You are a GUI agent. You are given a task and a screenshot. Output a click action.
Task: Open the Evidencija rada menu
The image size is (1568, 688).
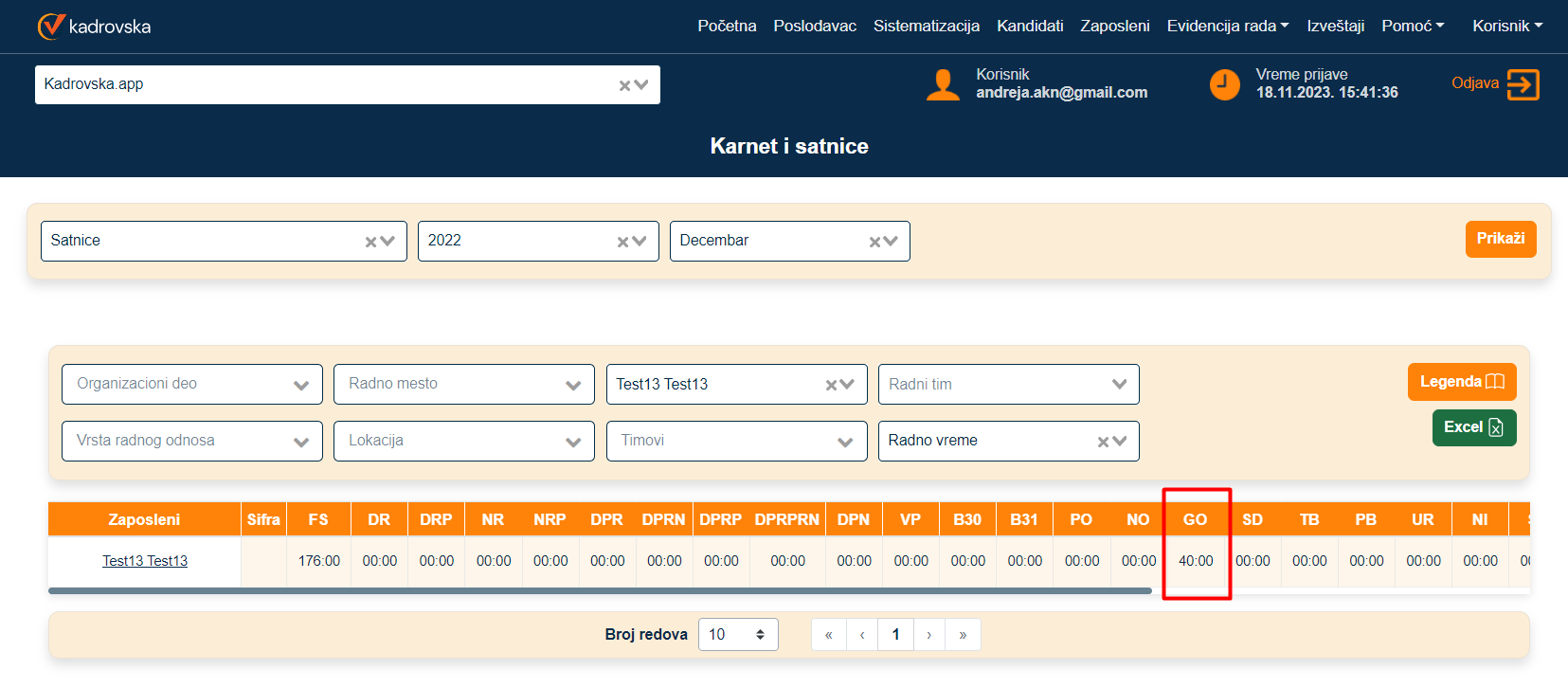1227,26
